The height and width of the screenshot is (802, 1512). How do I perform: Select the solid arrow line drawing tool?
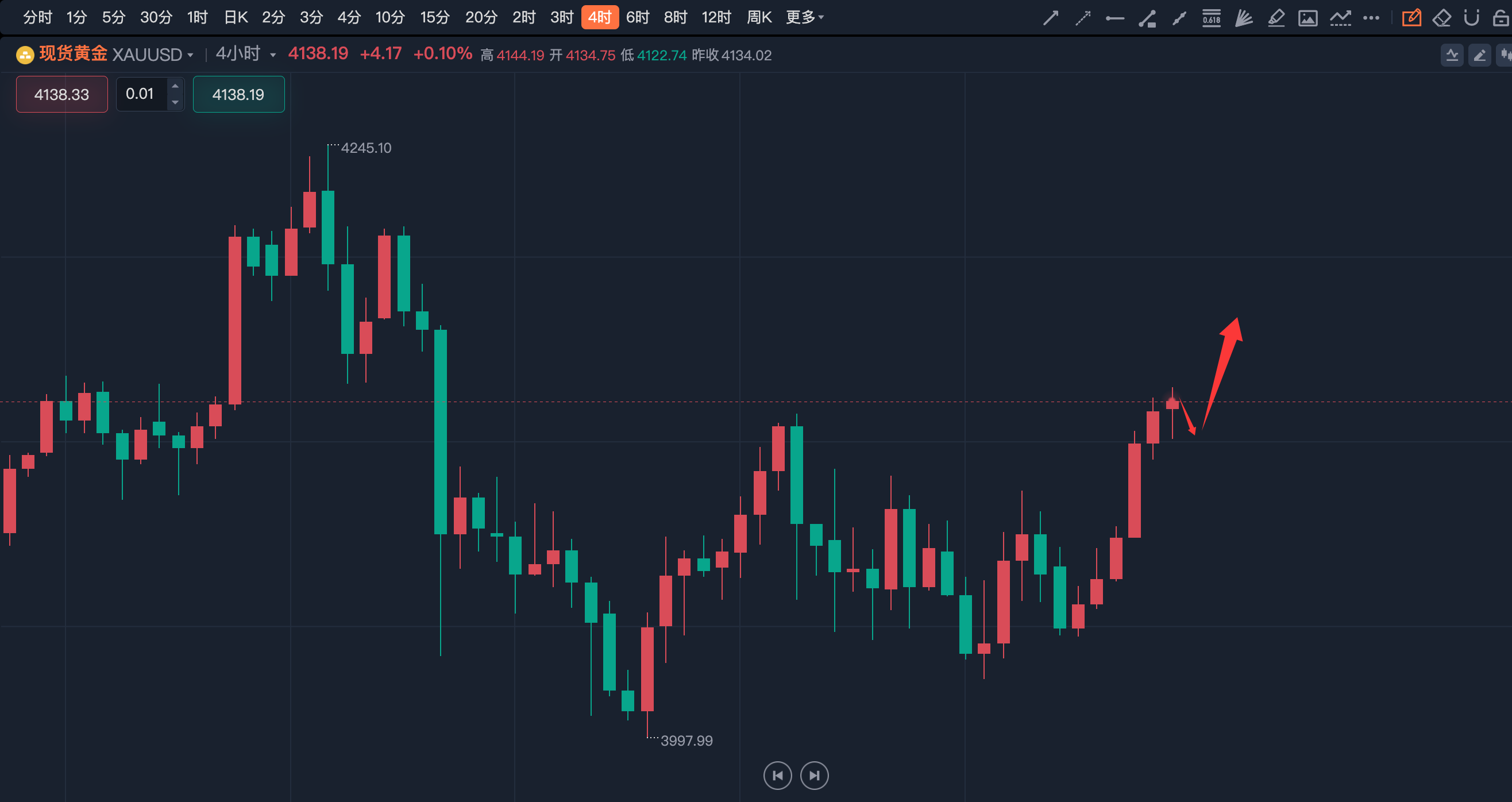pos(1051,18)
